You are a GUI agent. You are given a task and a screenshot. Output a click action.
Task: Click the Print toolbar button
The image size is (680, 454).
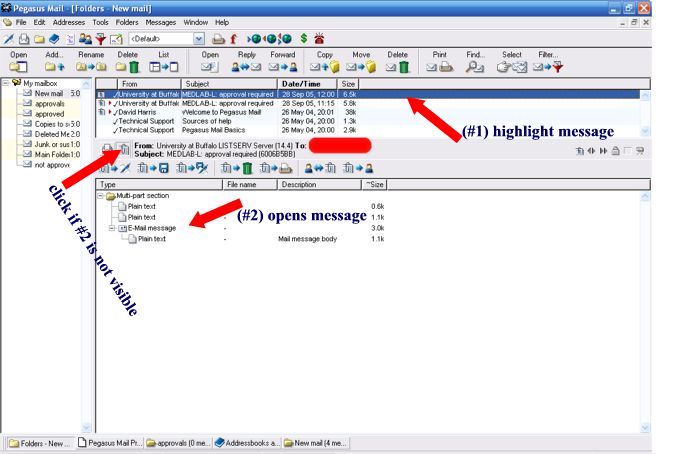pyautogui.click(x=439, y=62)
